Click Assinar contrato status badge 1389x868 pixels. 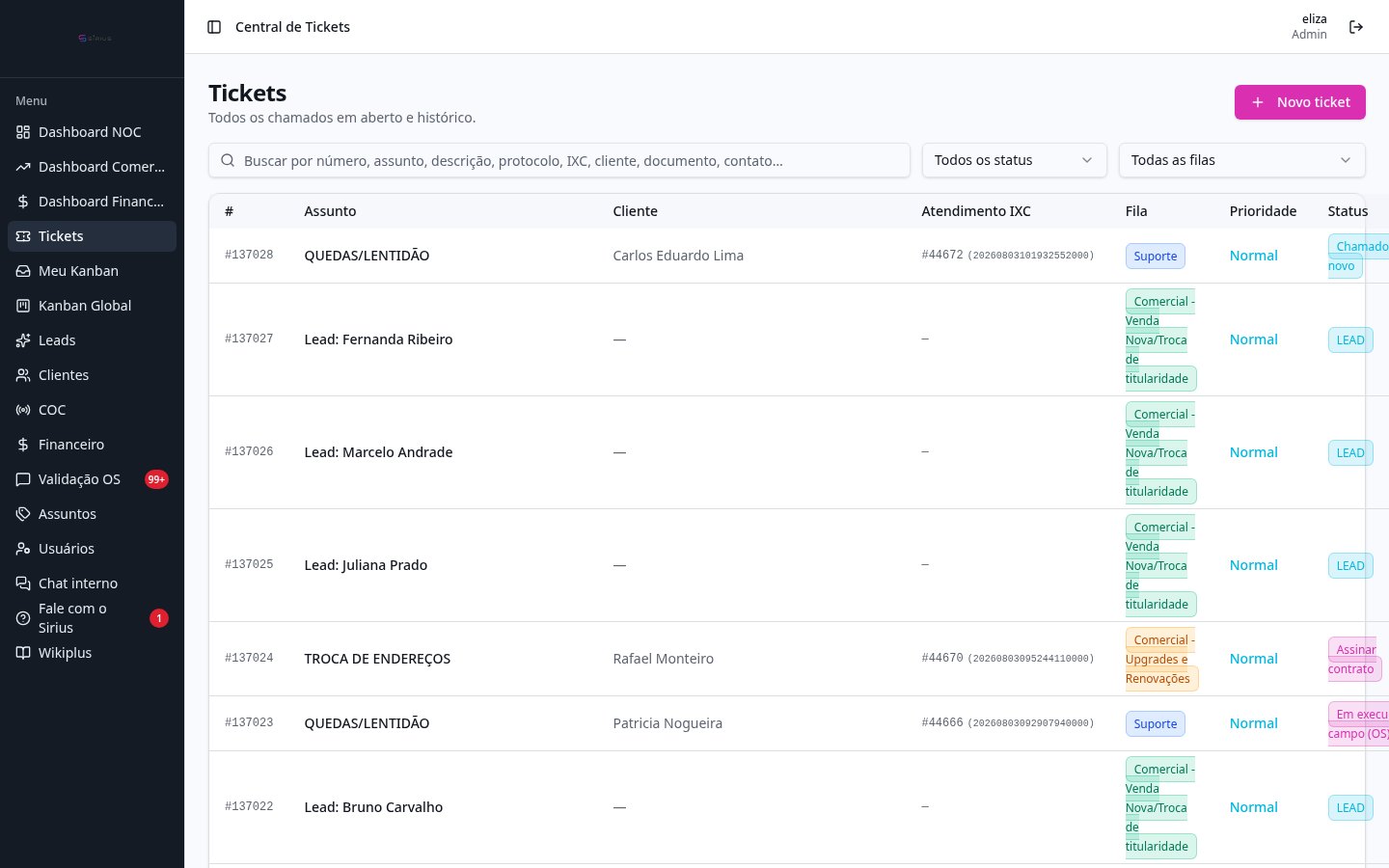pos(1354,659)
